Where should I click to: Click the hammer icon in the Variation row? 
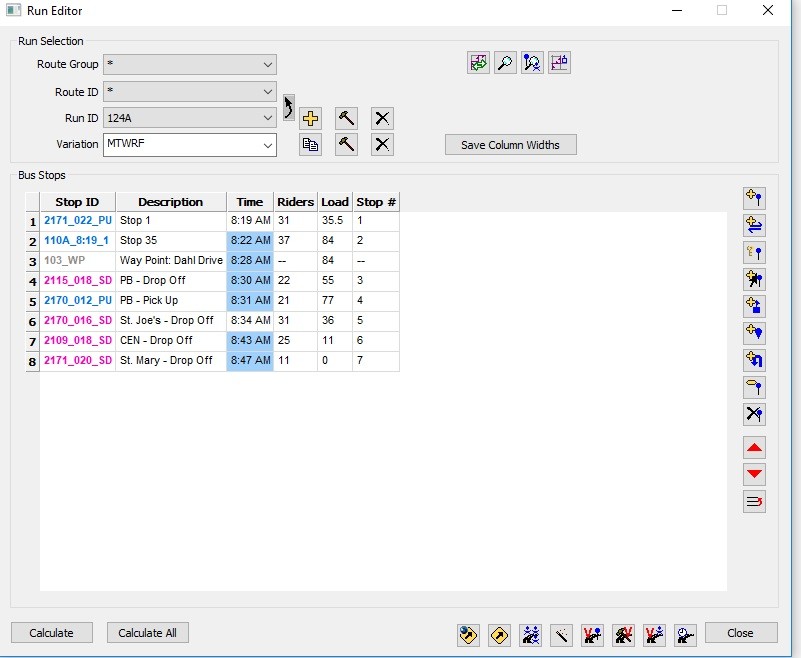tap(346, 145)
